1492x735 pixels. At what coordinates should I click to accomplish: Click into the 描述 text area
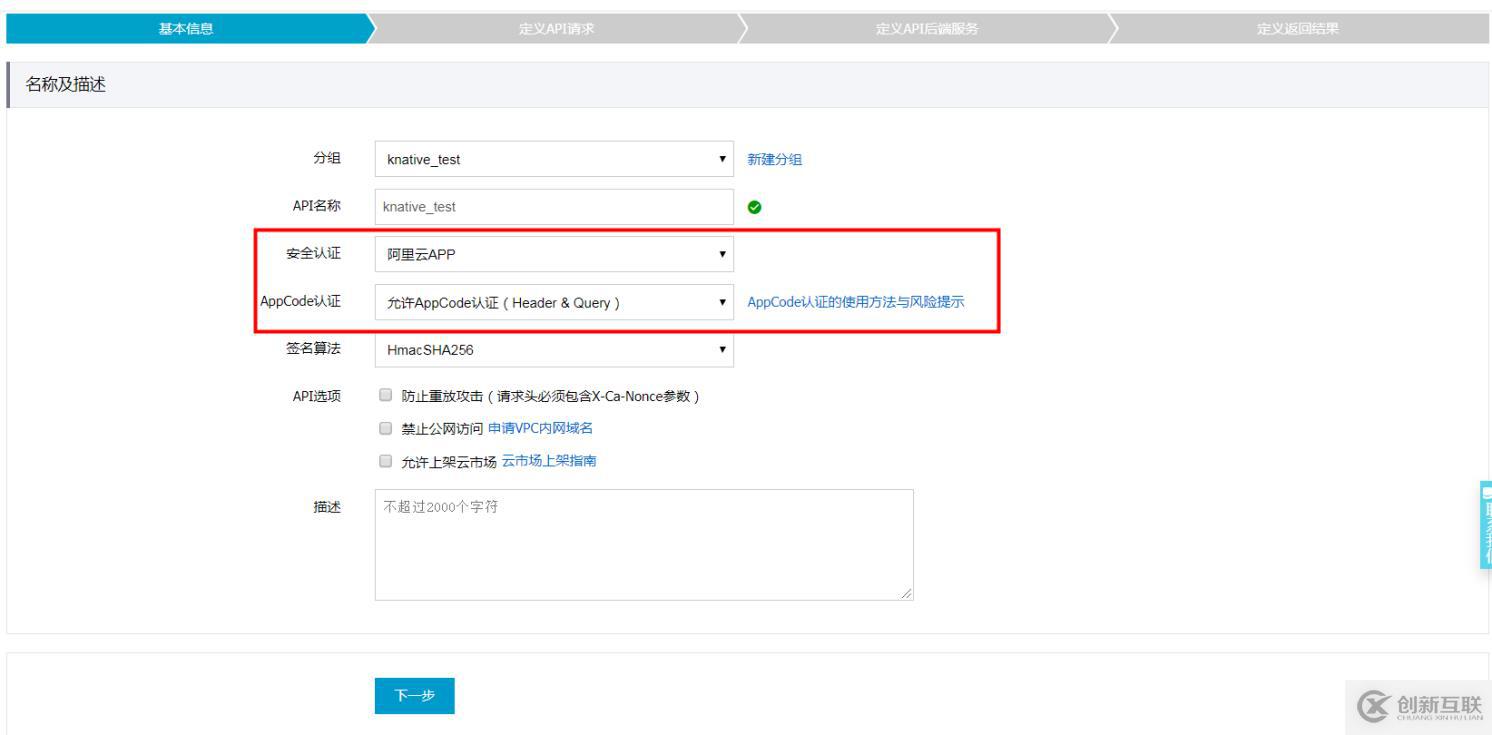(x=644, y=545)
